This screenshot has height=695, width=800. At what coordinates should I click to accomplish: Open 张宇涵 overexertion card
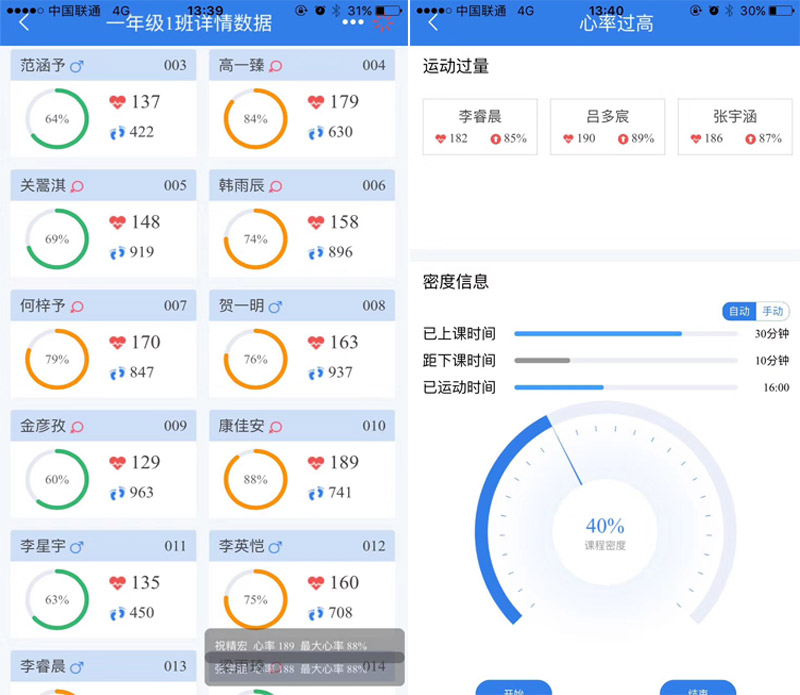click(x=735, y=127)
